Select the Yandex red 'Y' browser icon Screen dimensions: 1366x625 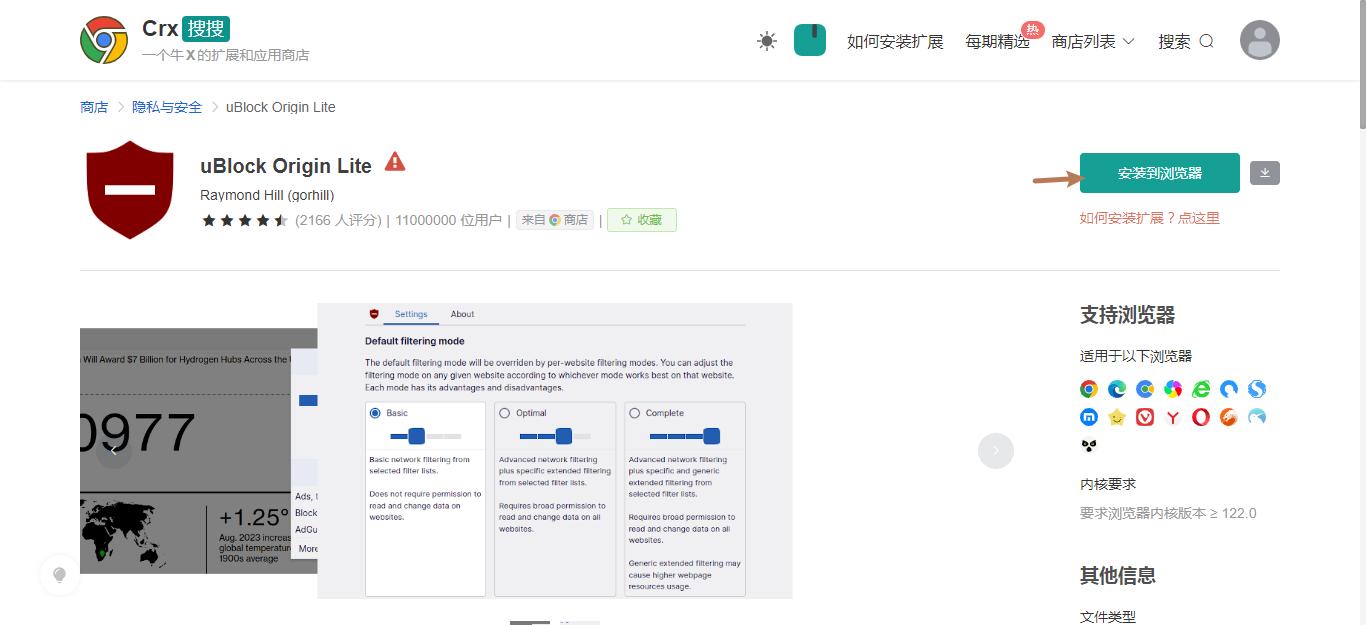(x=1173, y=417)
